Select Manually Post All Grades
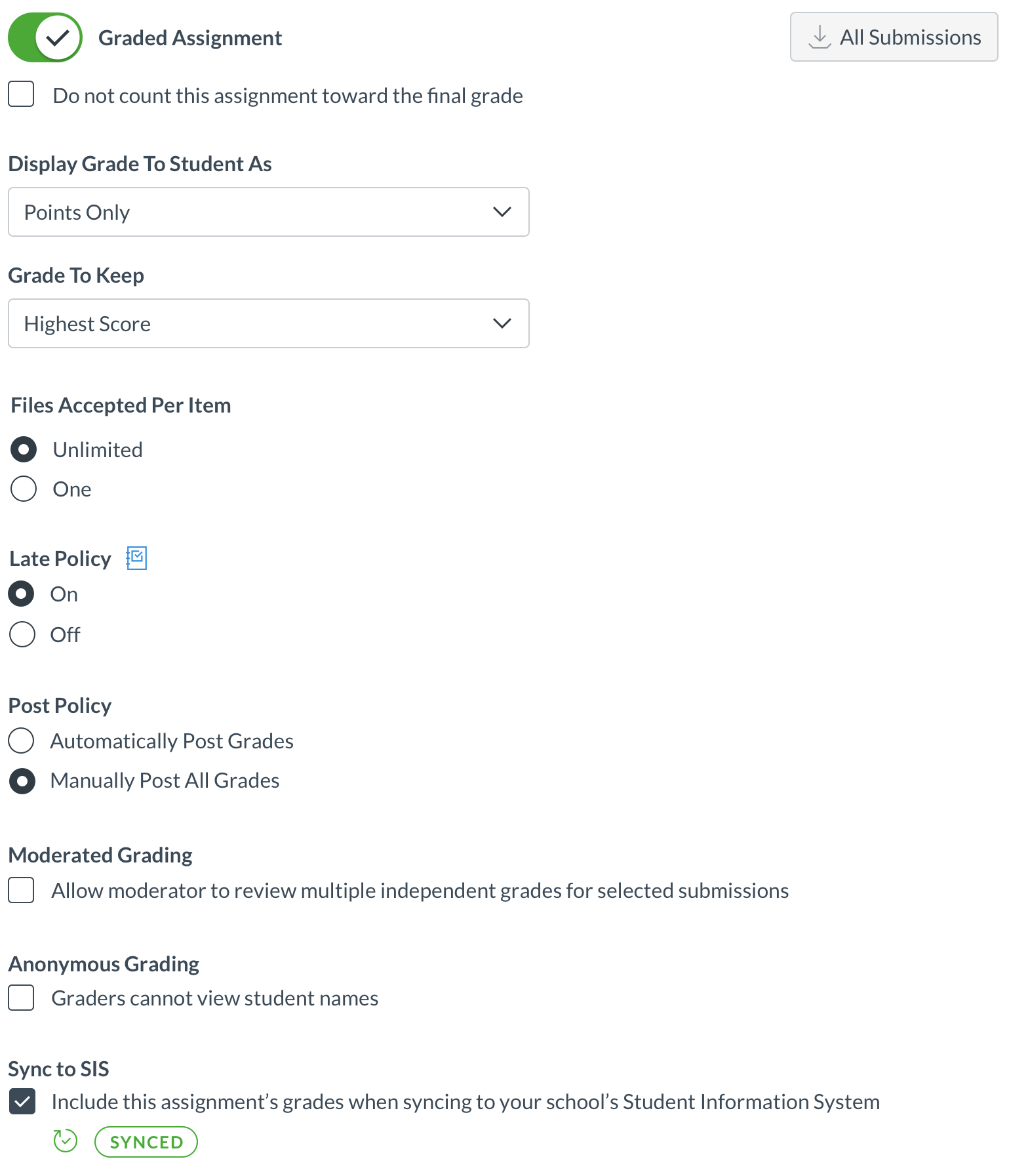Image resolution: width=1009 pixels, height=1176 pixels. (22, 781)
